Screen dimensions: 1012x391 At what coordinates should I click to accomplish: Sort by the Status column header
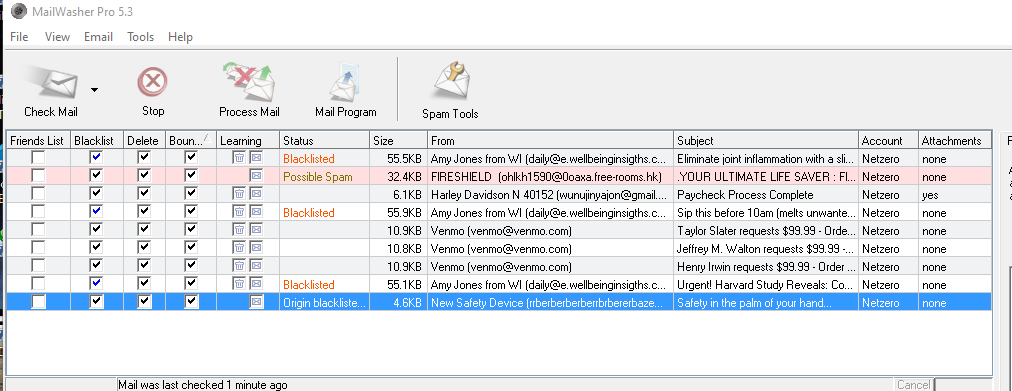click(x=325, y=141)
